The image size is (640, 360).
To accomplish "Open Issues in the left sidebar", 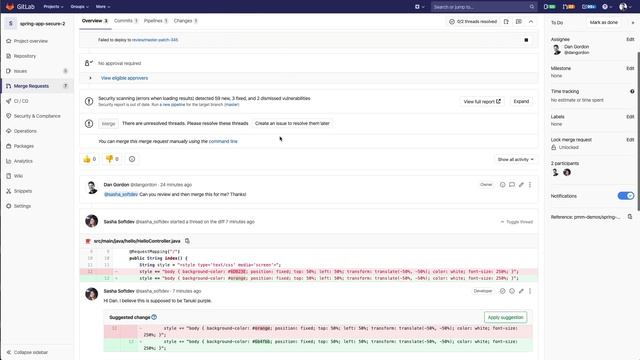I will coord(37,71).
